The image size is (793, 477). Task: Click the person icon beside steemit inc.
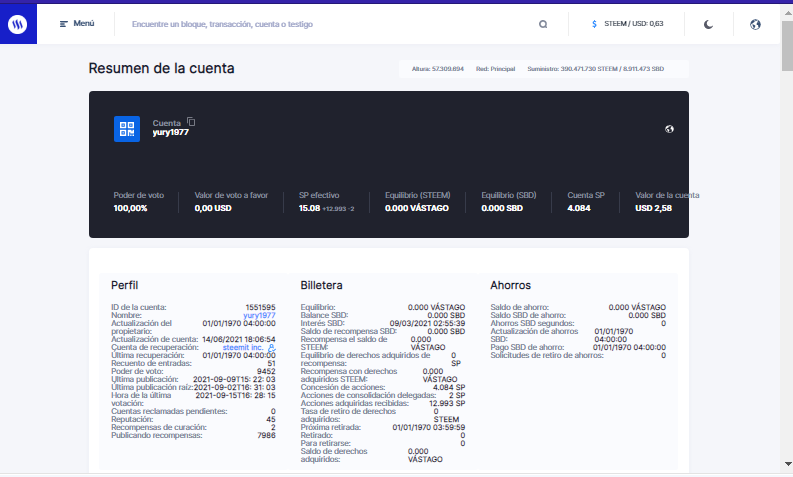click(x=272, y=348)
